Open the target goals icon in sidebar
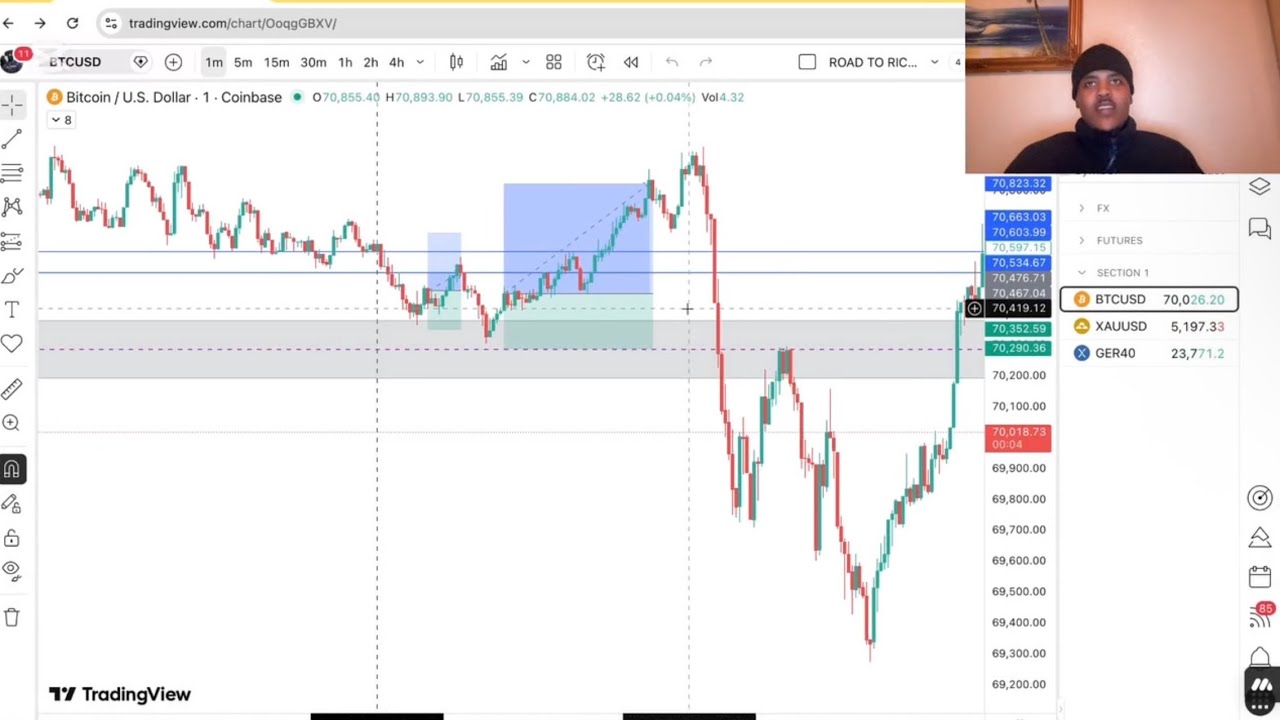The width and height of the screenshot is (1280, 720). point(1259,498)
